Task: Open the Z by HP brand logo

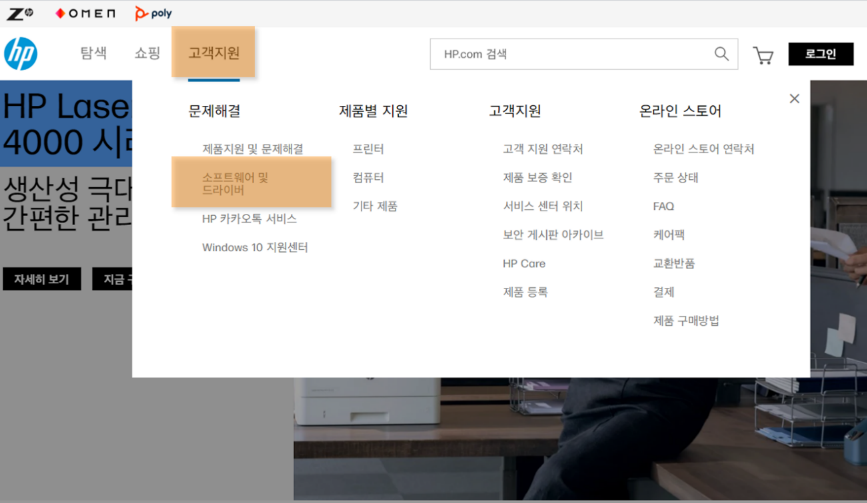Action: [x=20, y=13]
